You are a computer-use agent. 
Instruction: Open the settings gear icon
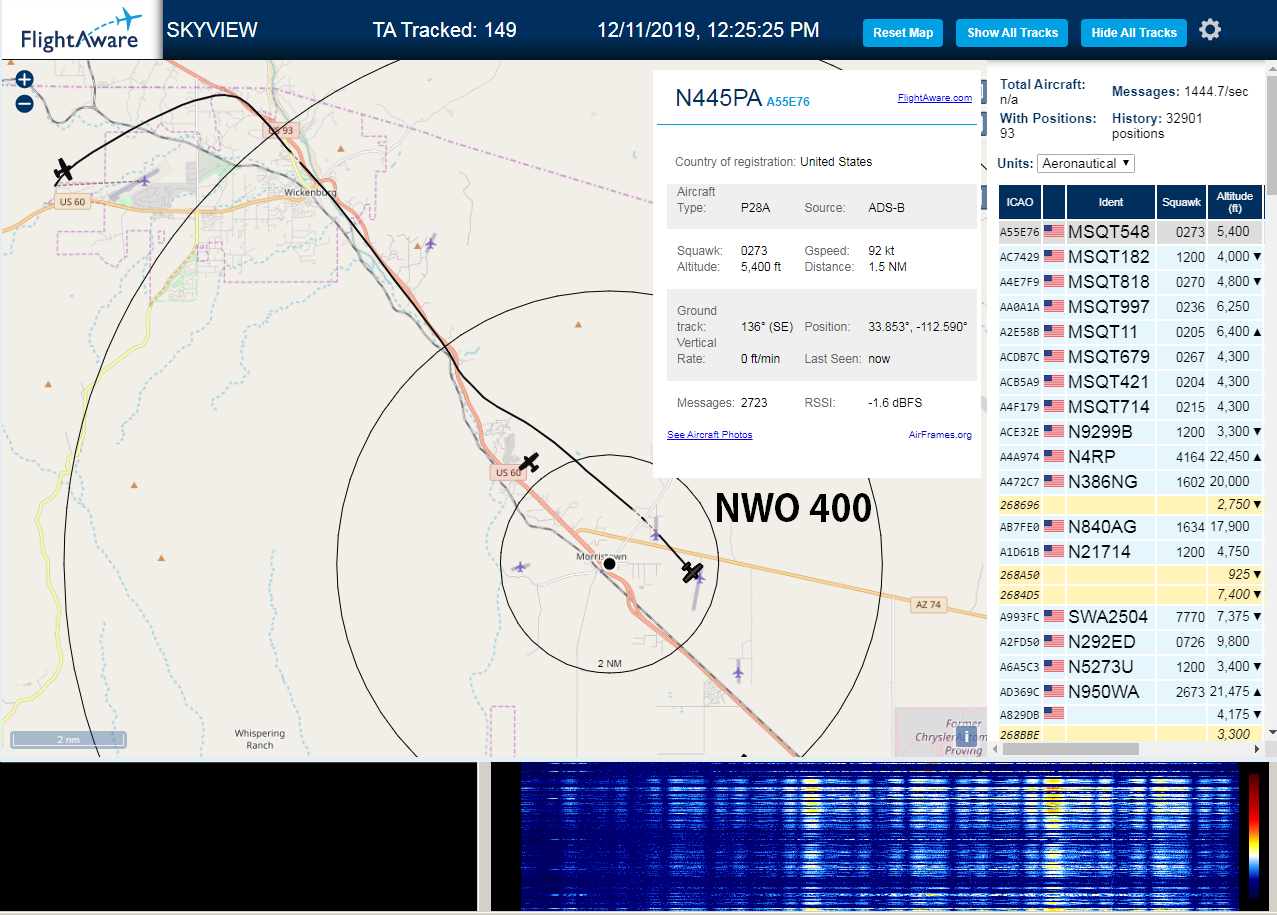coord(1210,30)
